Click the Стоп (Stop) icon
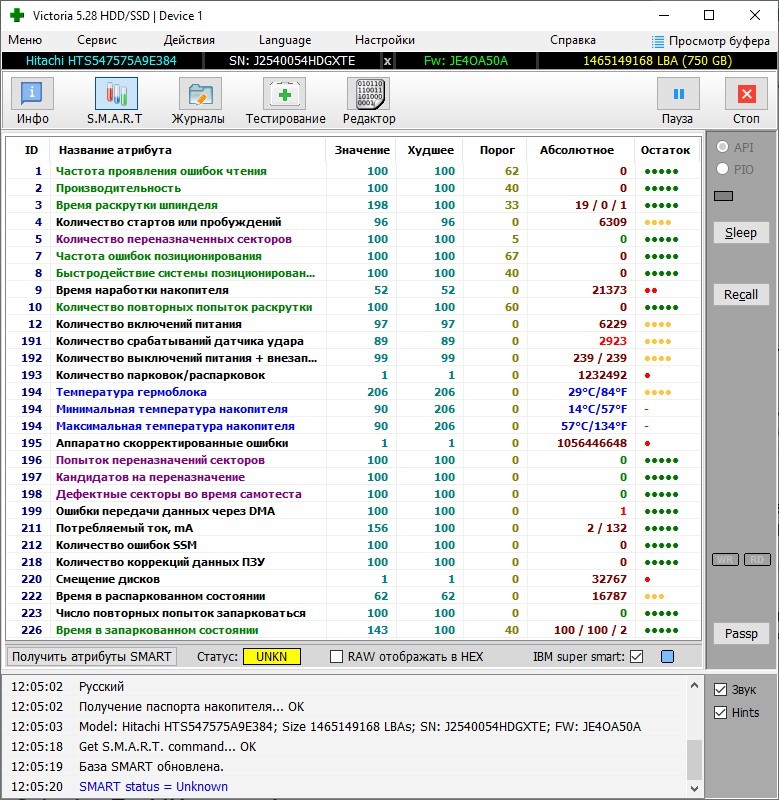This screenshot has height=800, width=779. (746, 94)
